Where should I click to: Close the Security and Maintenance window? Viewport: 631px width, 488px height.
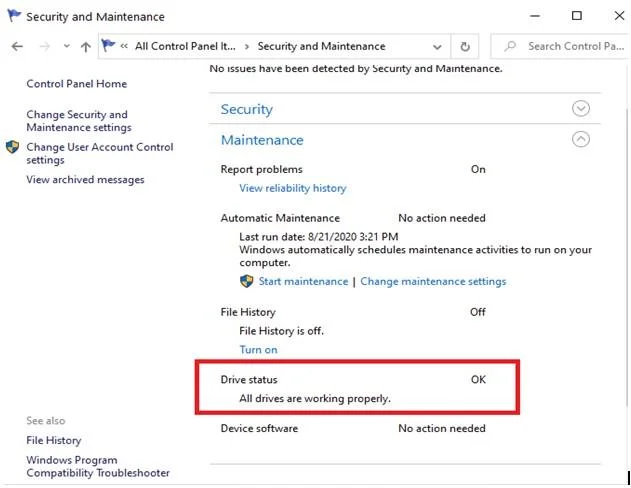click(x=619, y=16)
